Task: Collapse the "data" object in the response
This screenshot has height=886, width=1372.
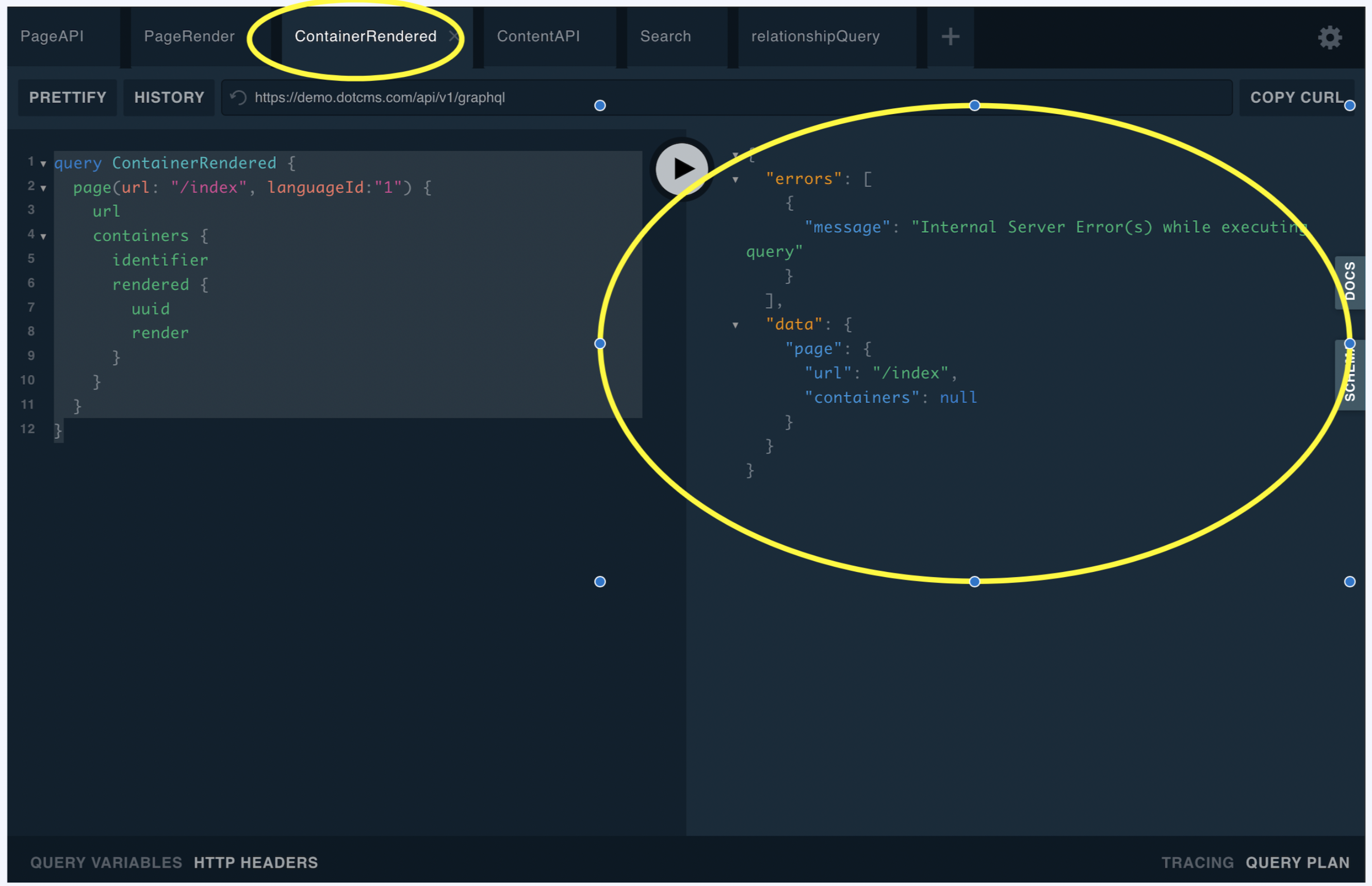Action: tap(735, 325)
